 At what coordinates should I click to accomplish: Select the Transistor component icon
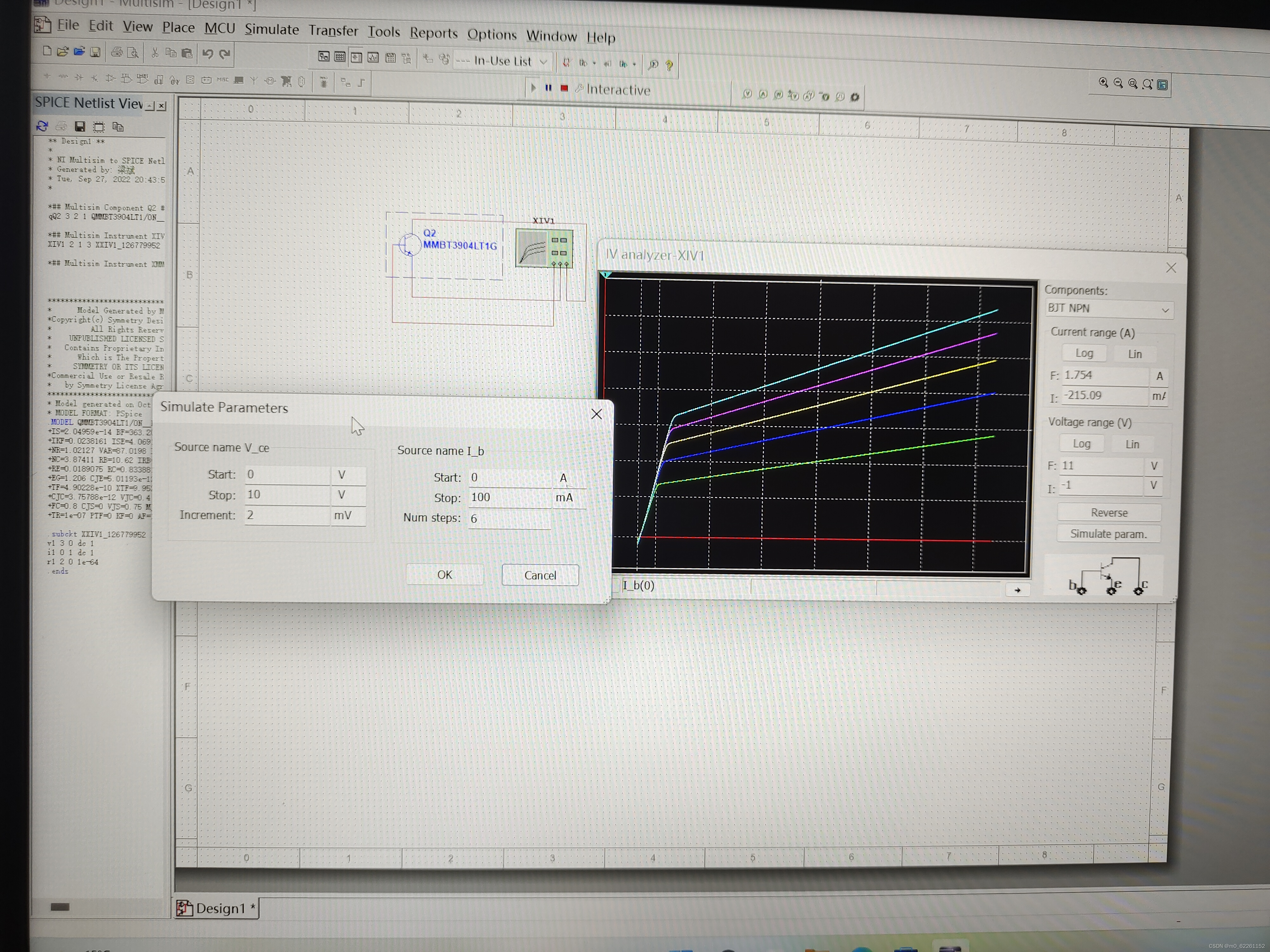point(95,78)
